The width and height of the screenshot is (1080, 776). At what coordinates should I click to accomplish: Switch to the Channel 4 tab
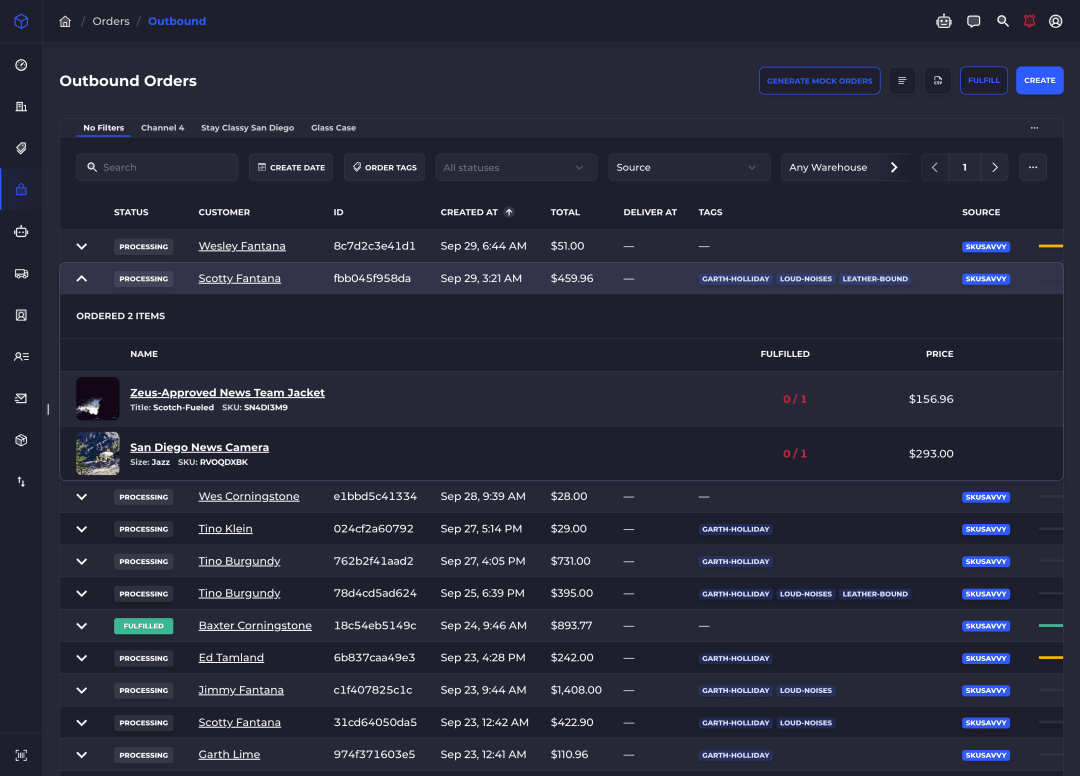pyautogui.click(x=163, y=128)
